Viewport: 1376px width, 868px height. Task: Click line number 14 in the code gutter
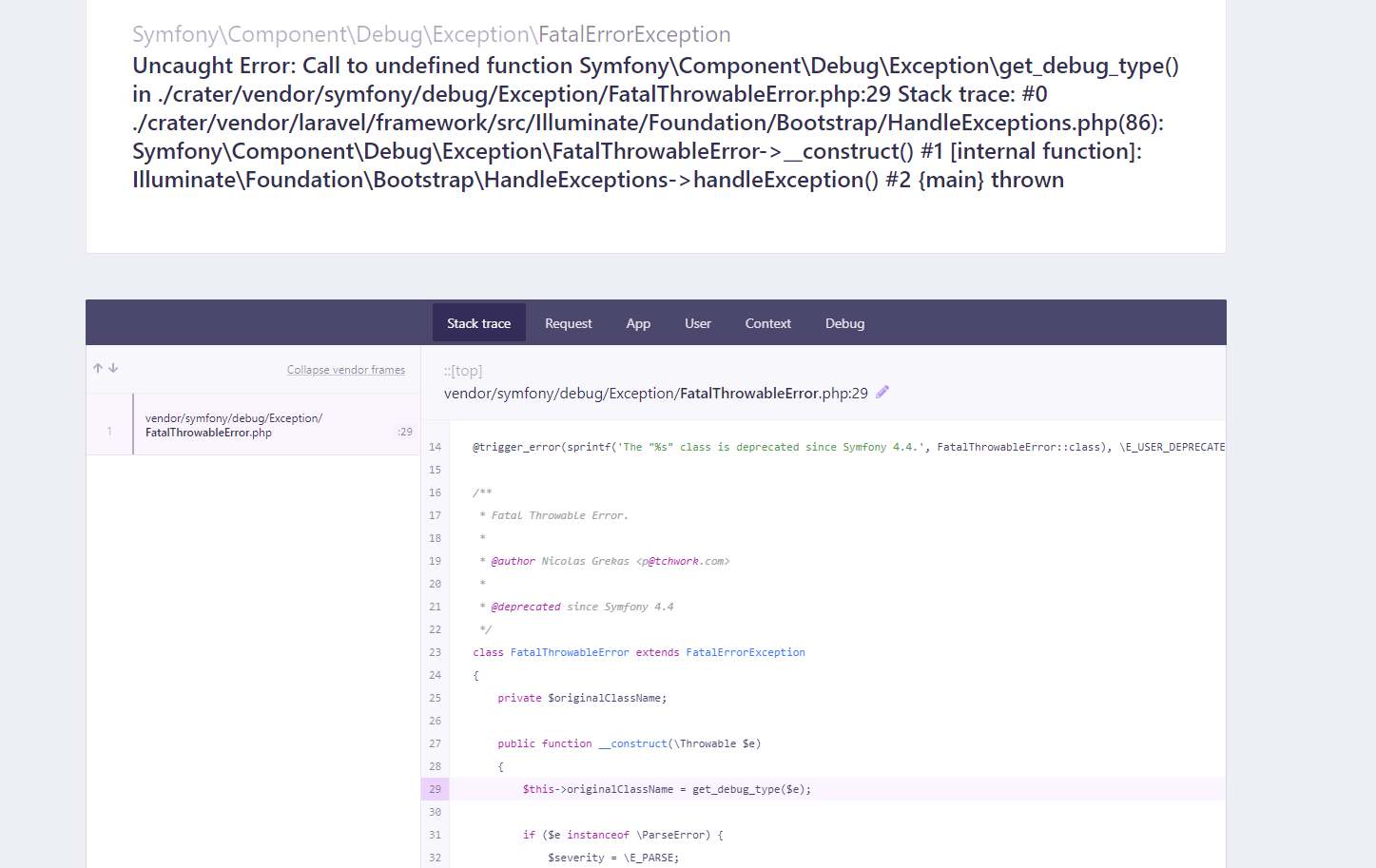pos(435,446)
